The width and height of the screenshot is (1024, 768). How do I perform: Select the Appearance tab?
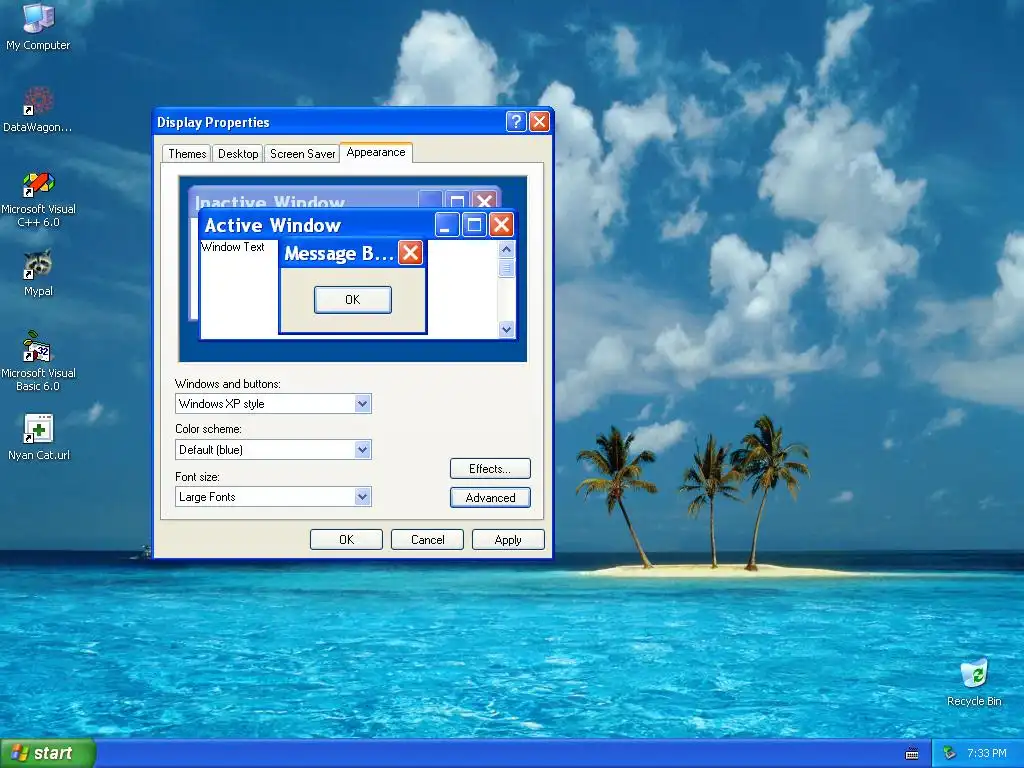tap(376, 152)
